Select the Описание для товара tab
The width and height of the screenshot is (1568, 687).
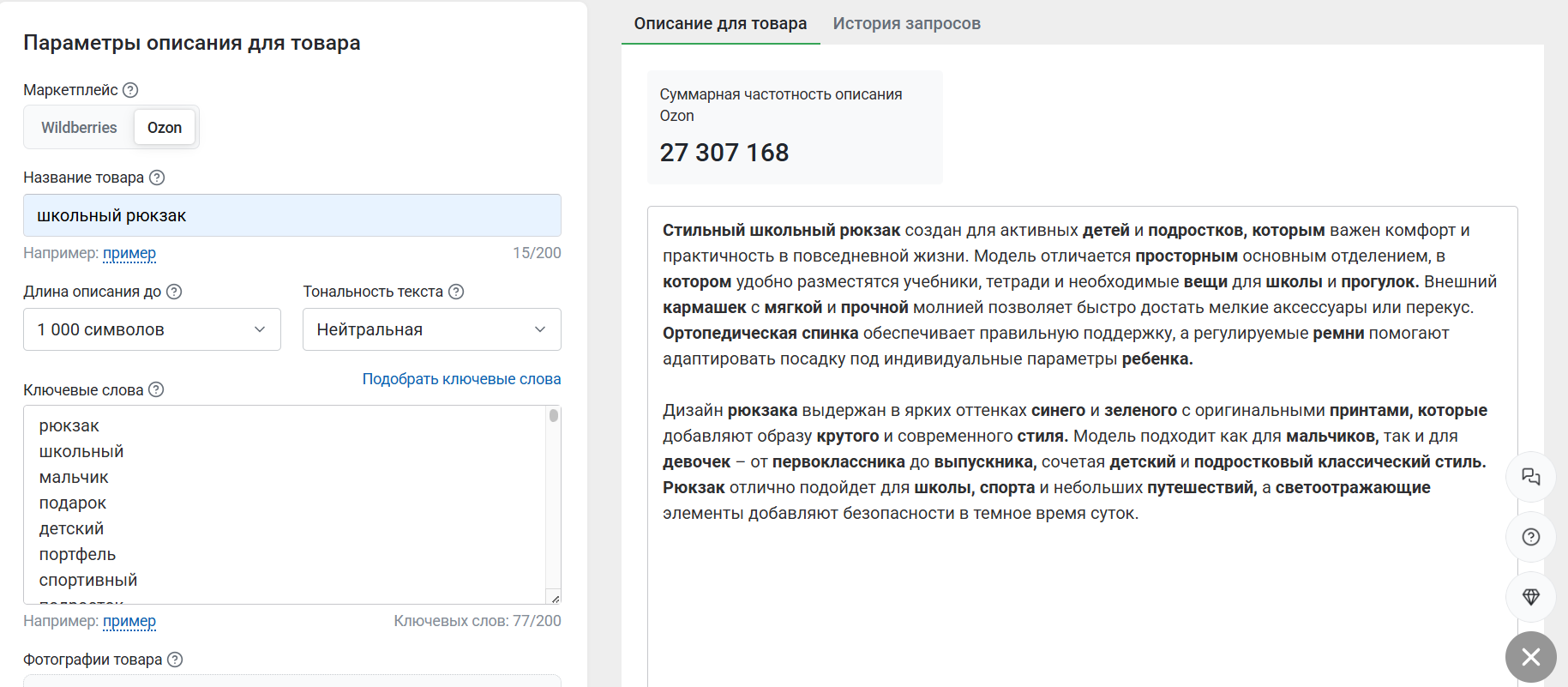[720, 23]
